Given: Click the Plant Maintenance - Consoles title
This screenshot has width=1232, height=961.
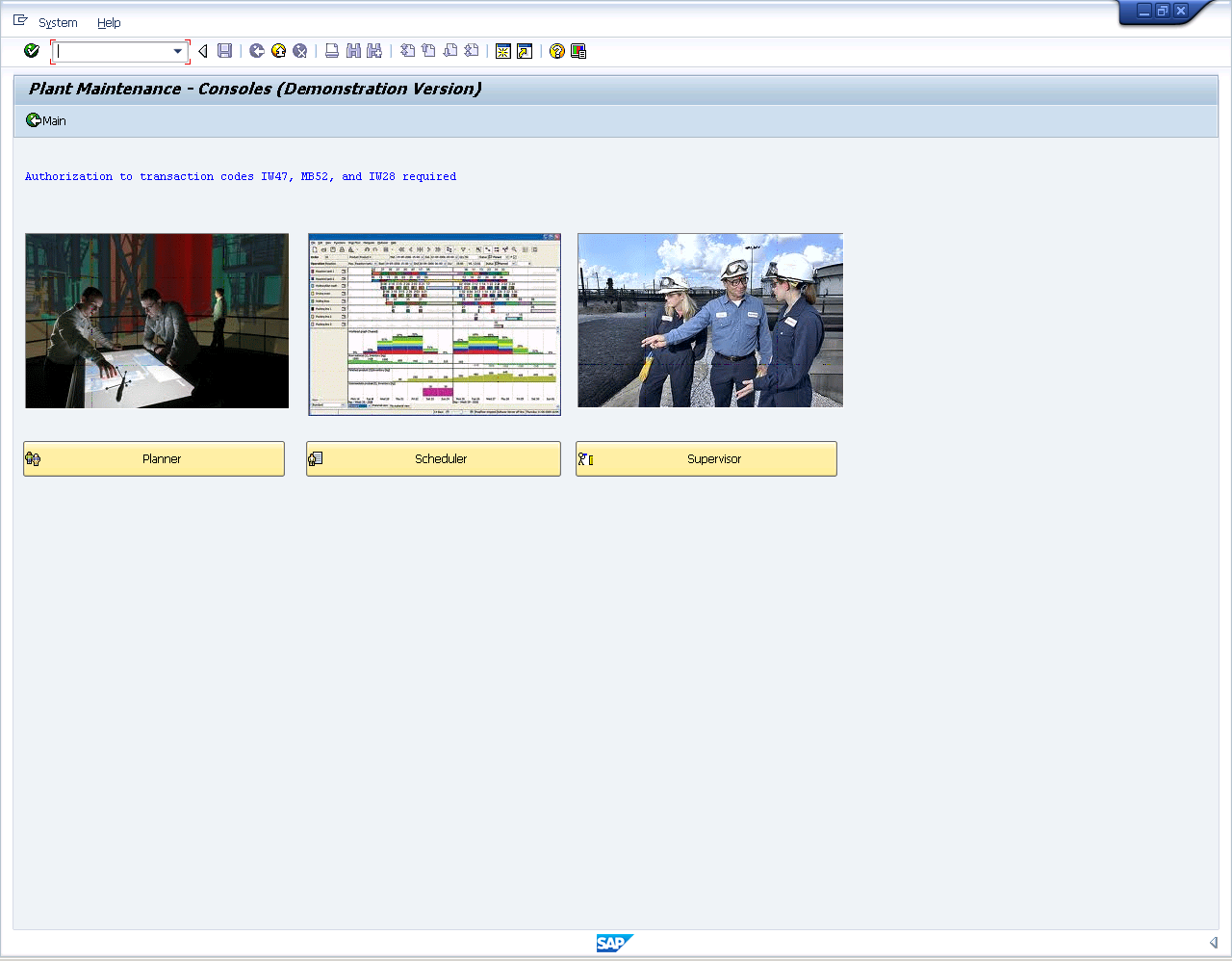Looking at the screenshot, I should point(255,89).
